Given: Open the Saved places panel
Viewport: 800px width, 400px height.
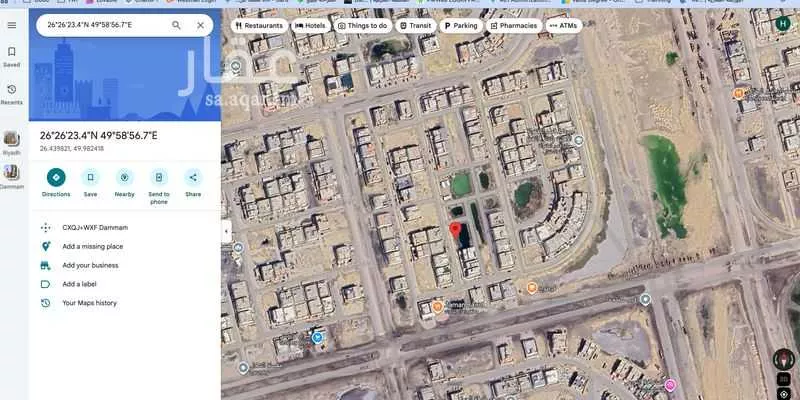Looking at the screenshot, I should click(11, 55).
